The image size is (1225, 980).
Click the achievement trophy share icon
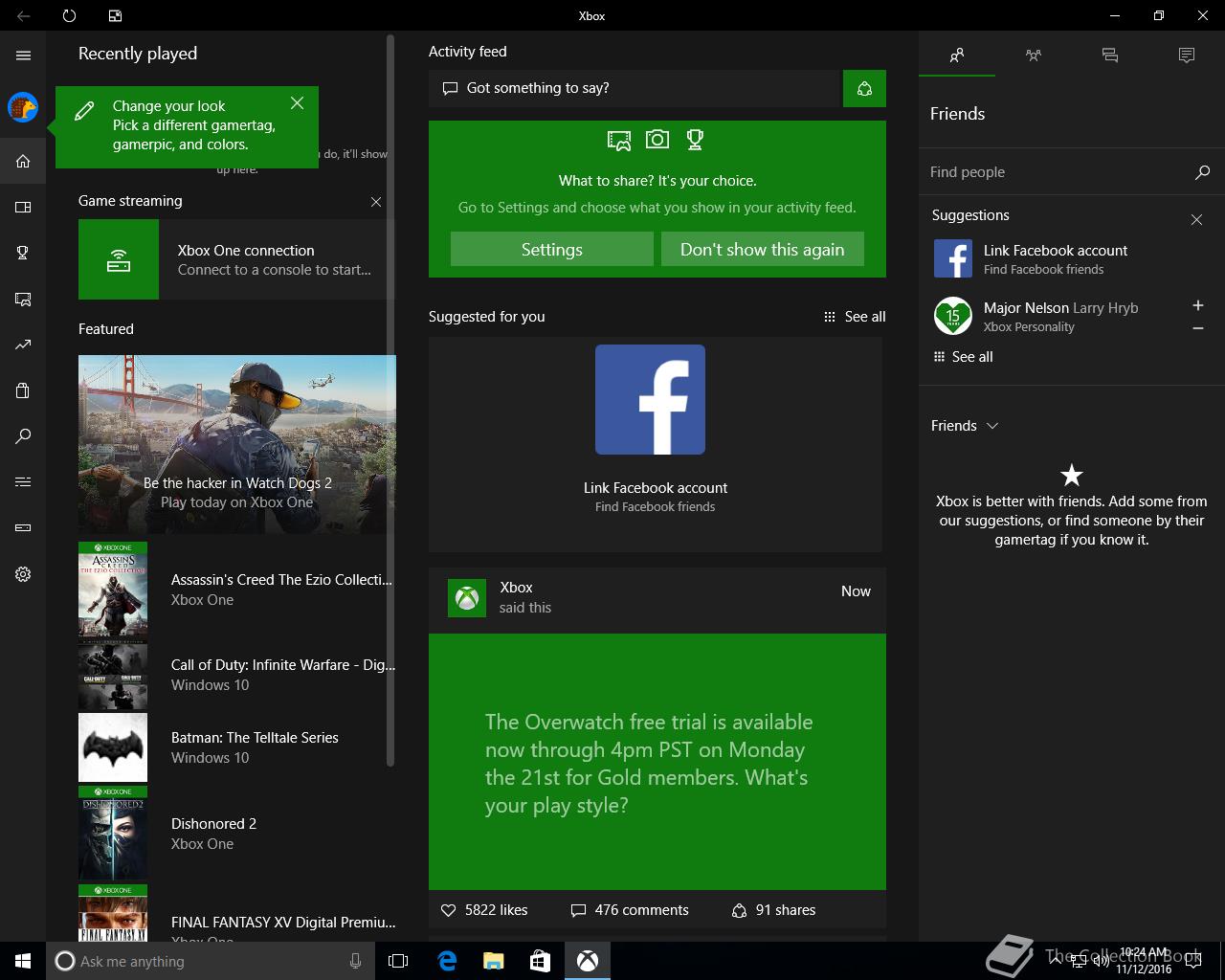pyautogui.click(x=695, y=140)
